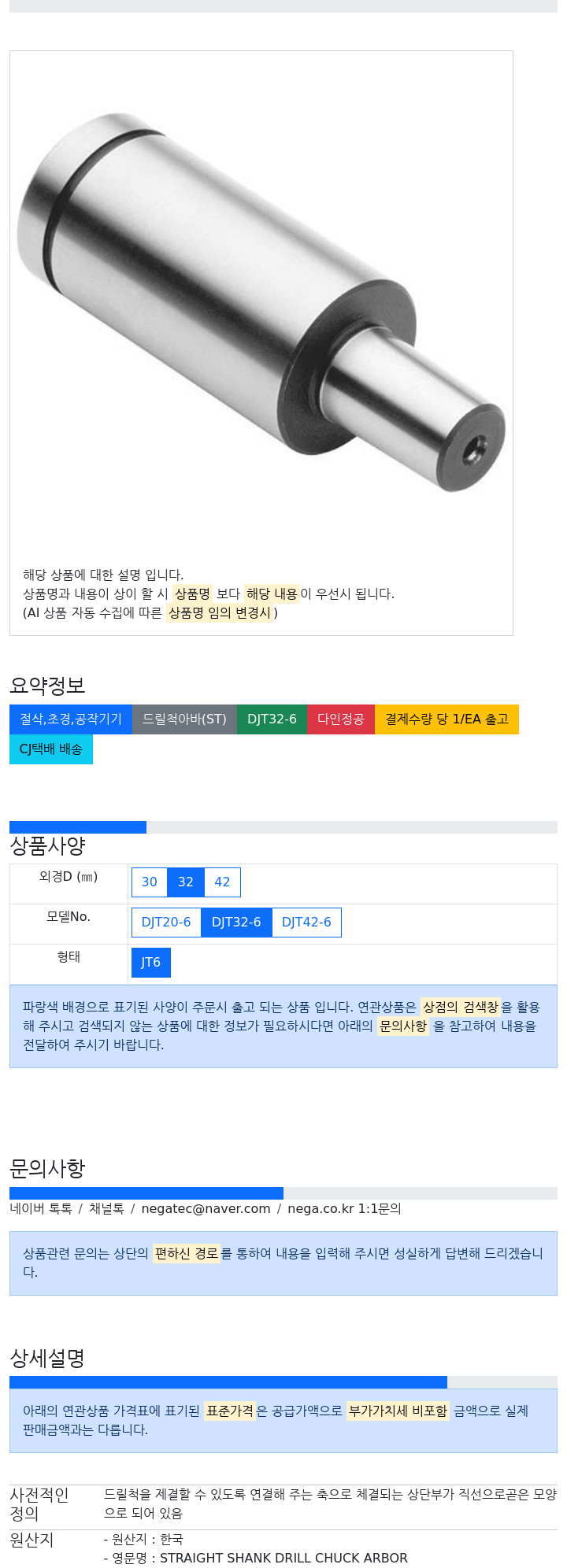Choose model DJT42-6

point(306,923)
